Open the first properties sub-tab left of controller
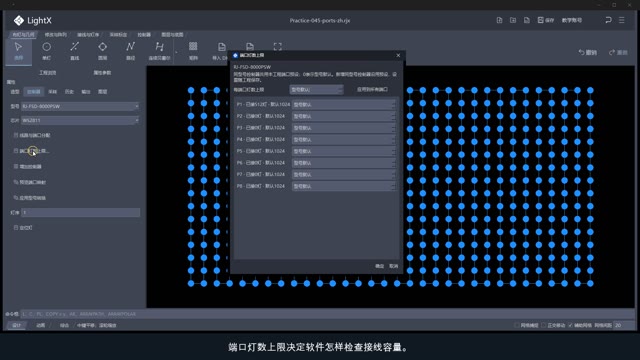640x360 pixels. click(15, 92)
